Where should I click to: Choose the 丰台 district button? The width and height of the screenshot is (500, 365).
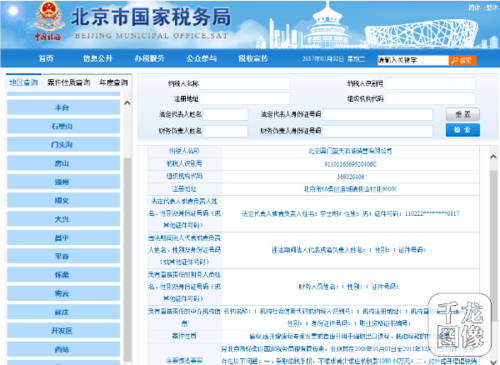click(x=63, y=107)
